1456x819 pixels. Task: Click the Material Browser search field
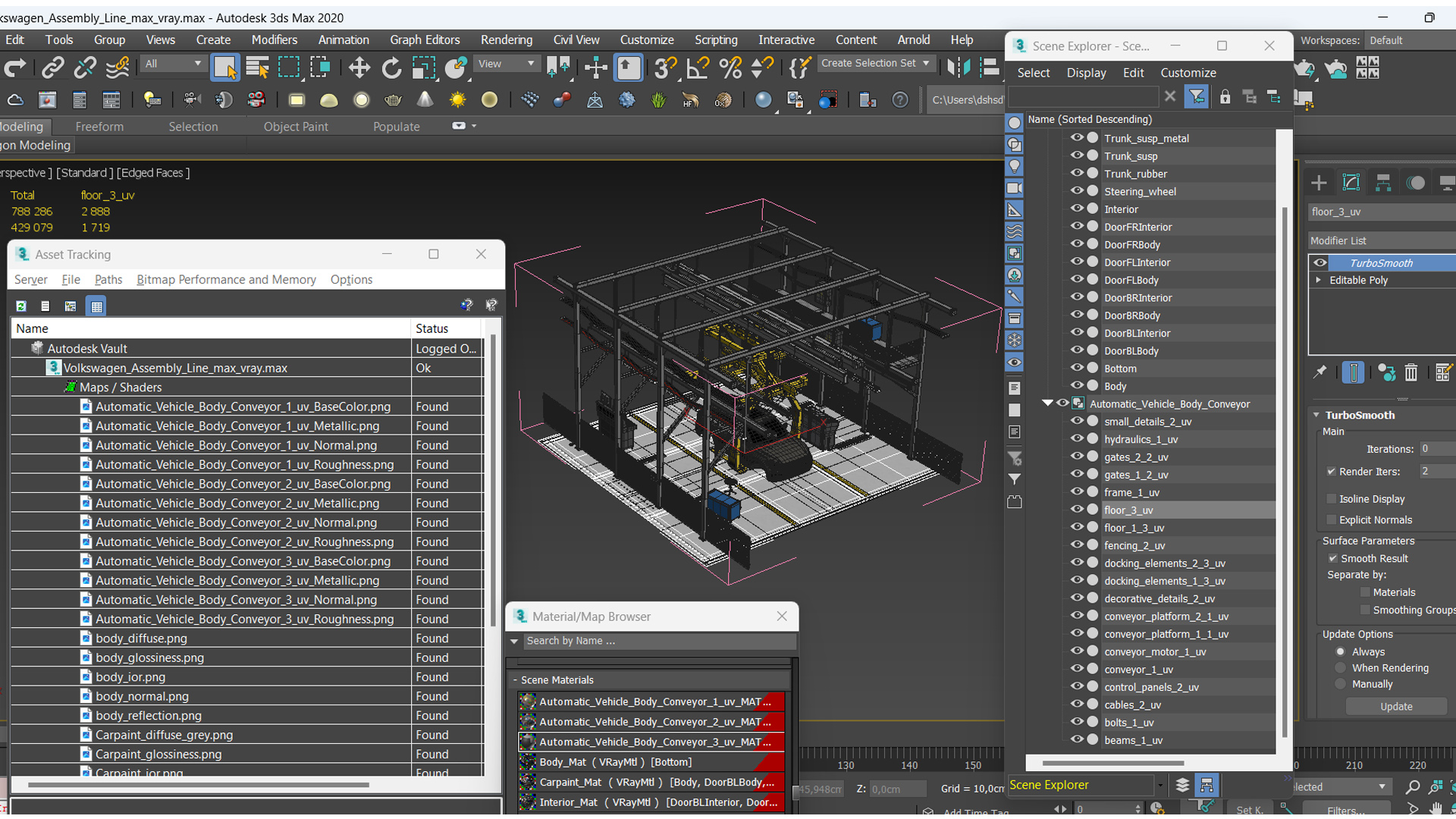pos(658,641)
